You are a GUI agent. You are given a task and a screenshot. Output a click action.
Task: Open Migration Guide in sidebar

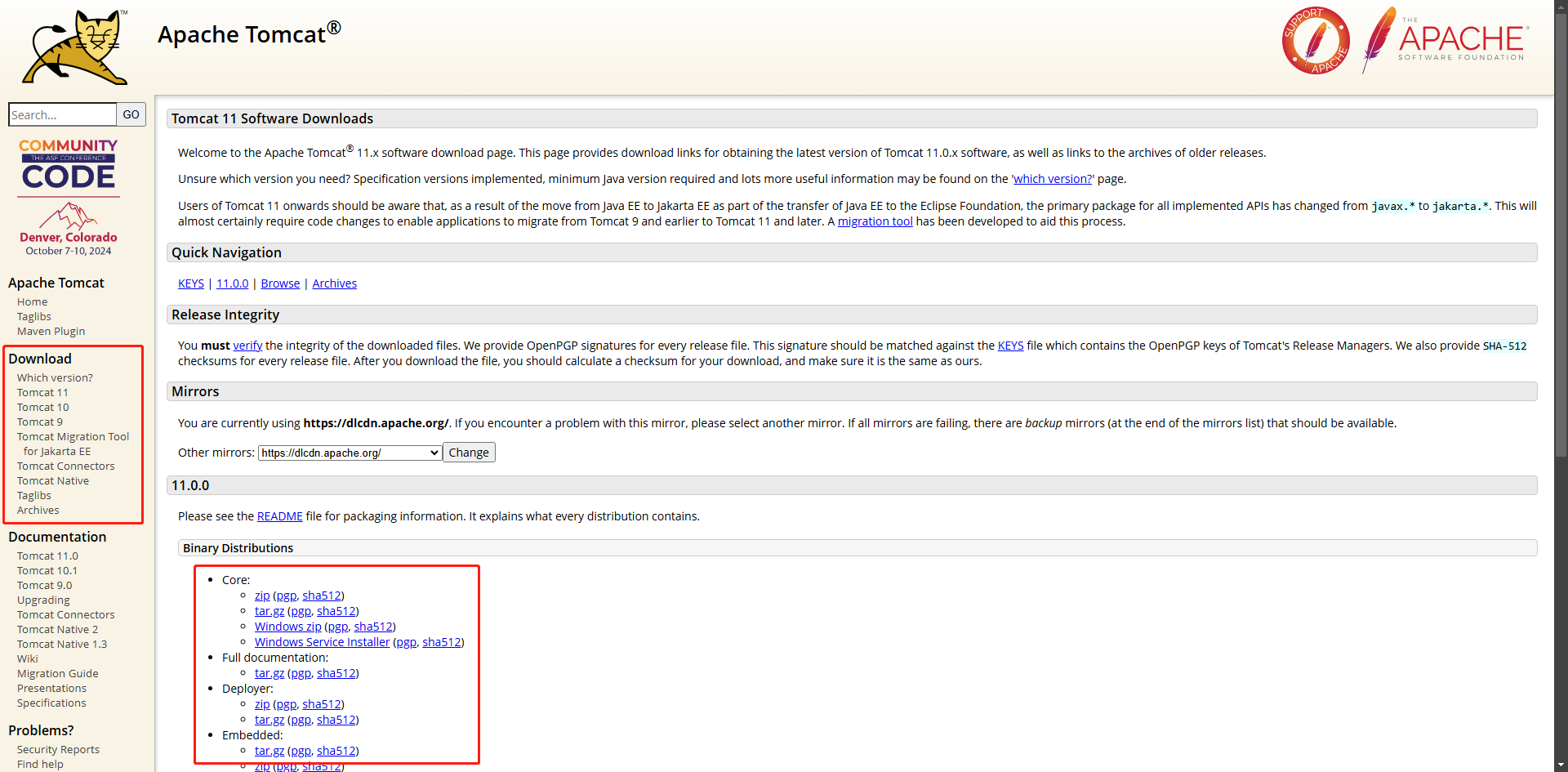[58, 674]
